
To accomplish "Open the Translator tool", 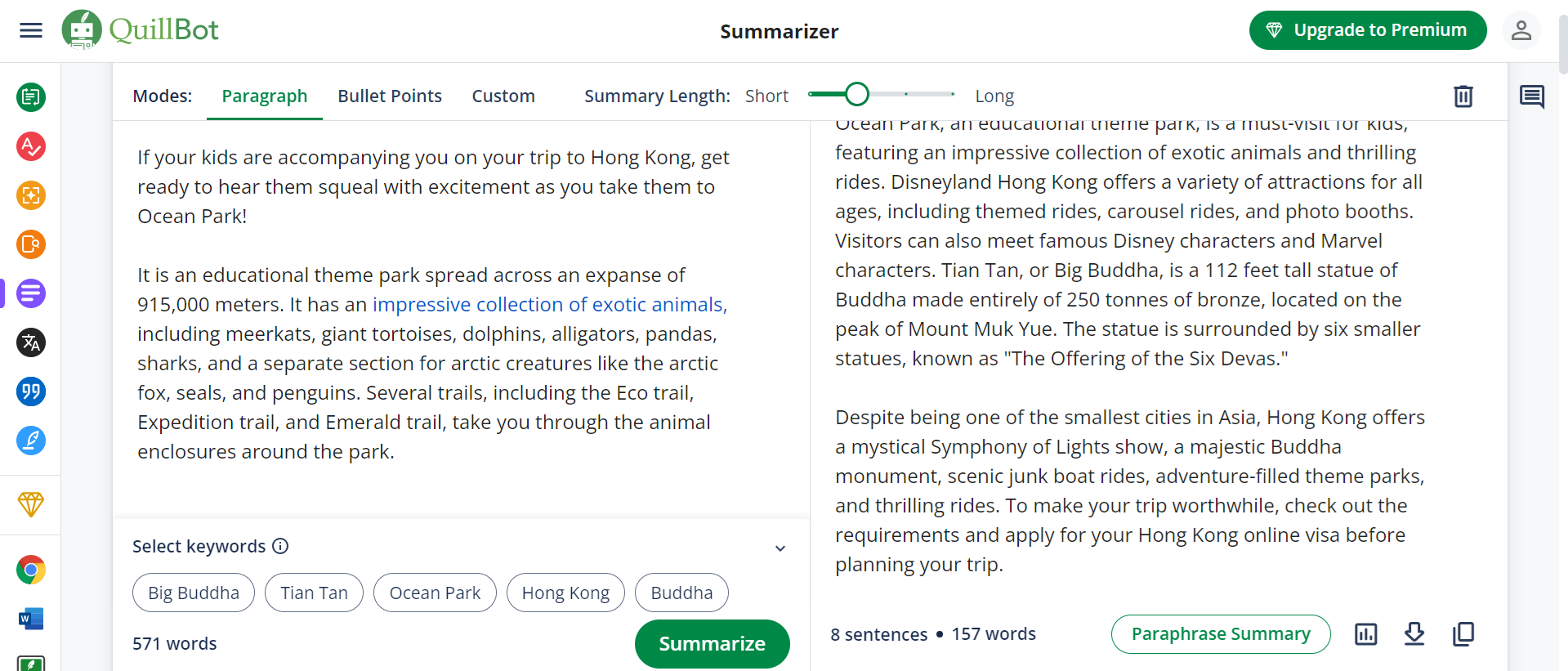I will tap(30, 342).
